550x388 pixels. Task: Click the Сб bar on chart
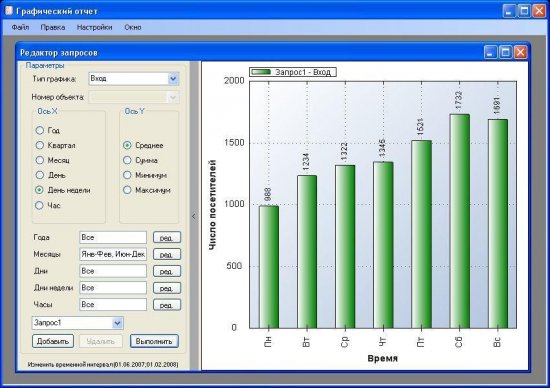[x=460, y=221]
